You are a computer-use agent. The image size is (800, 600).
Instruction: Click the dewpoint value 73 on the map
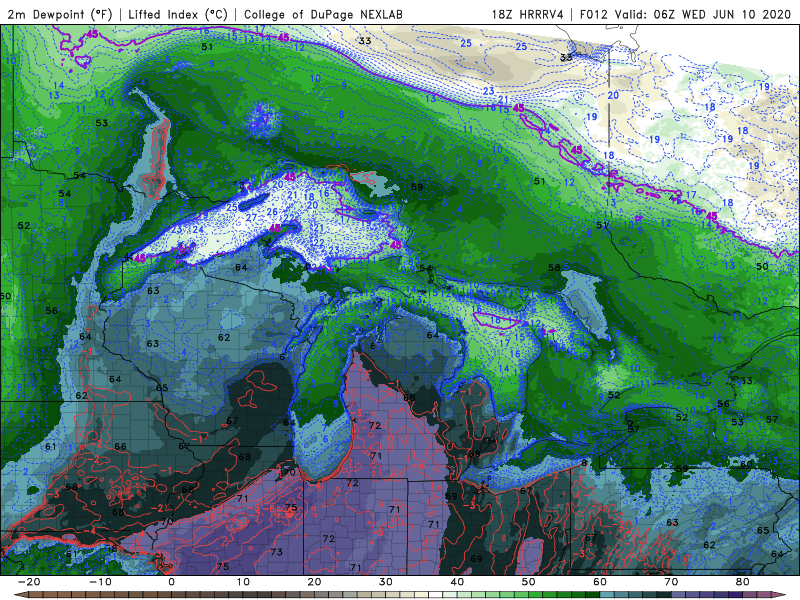[x=277, y=552]
